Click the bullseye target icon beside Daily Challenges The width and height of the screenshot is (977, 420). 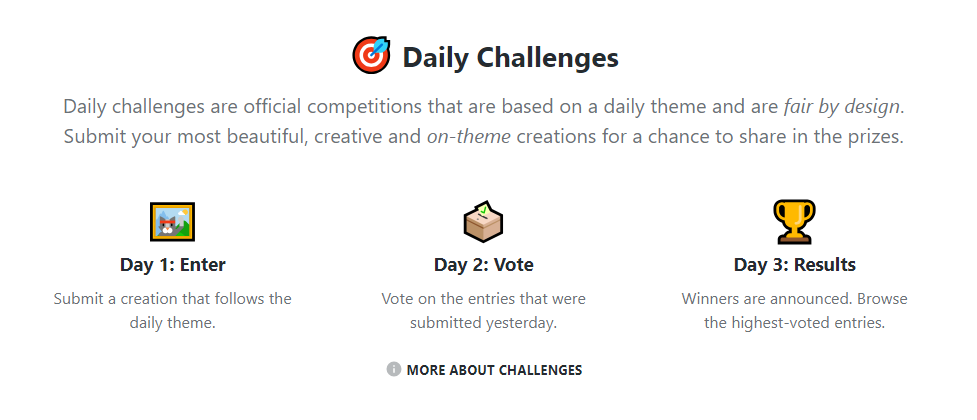(371, 55)
